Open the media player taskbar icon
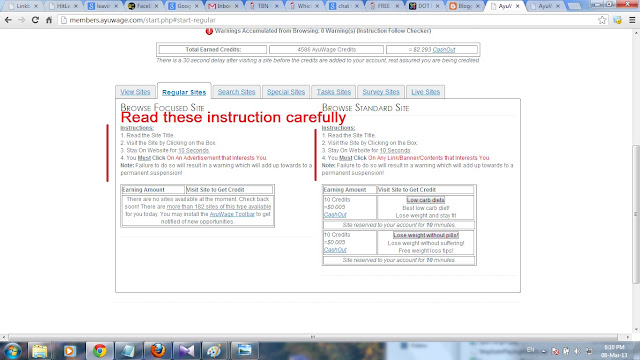640x360 pixels. [x=69, y=351]
